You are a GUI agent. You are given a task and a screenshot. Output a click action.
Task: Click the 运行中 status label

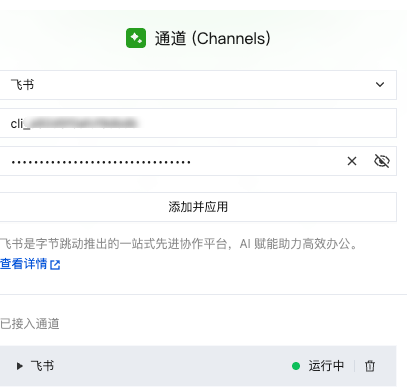[x=326, y=366]
